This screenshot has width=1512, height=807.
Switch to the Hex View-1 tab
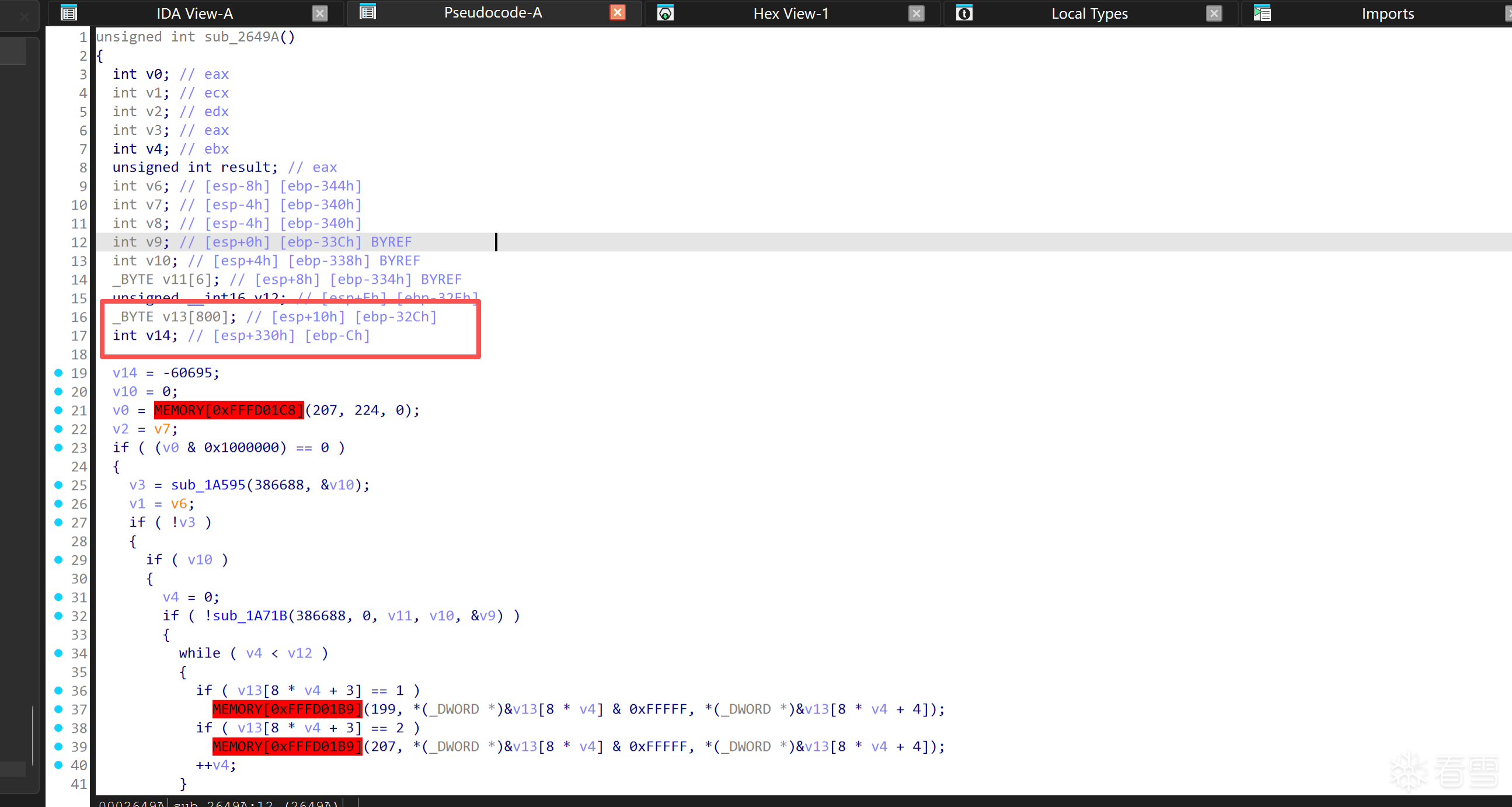[x=790, y=13]
